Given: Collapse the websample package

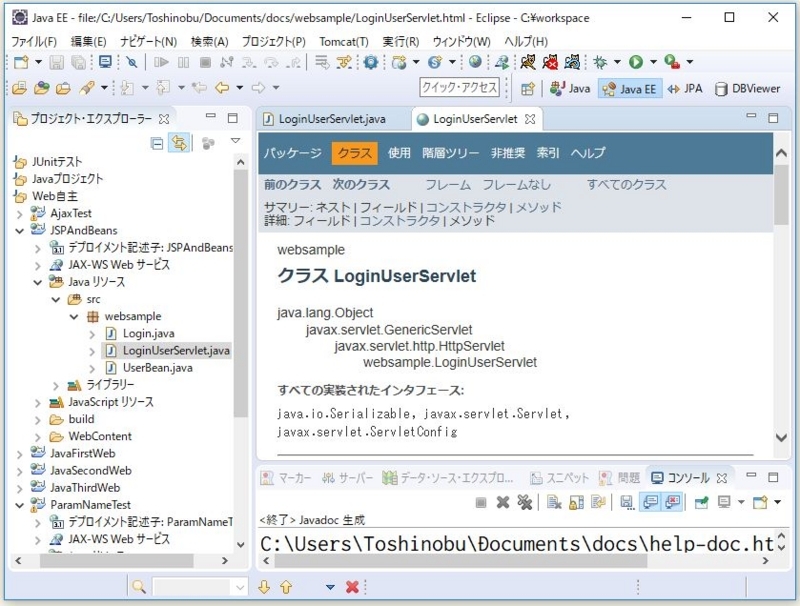Looking at the screenshot, I should (x=74, y=317).
